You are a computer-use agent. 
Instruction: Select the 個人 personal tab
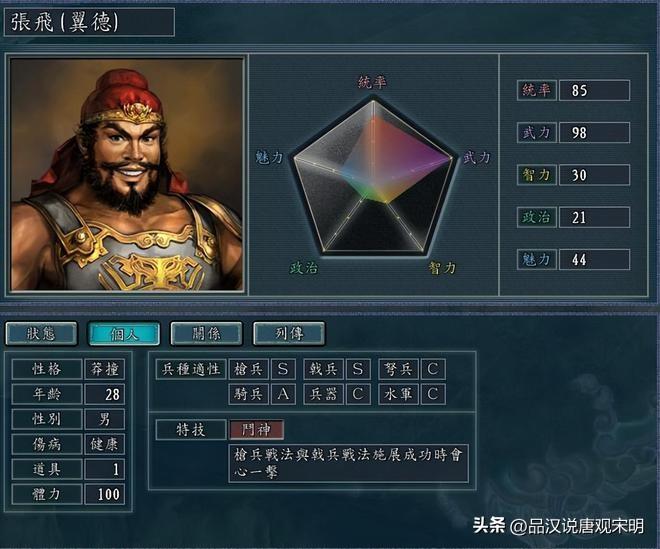click(124, 334)
